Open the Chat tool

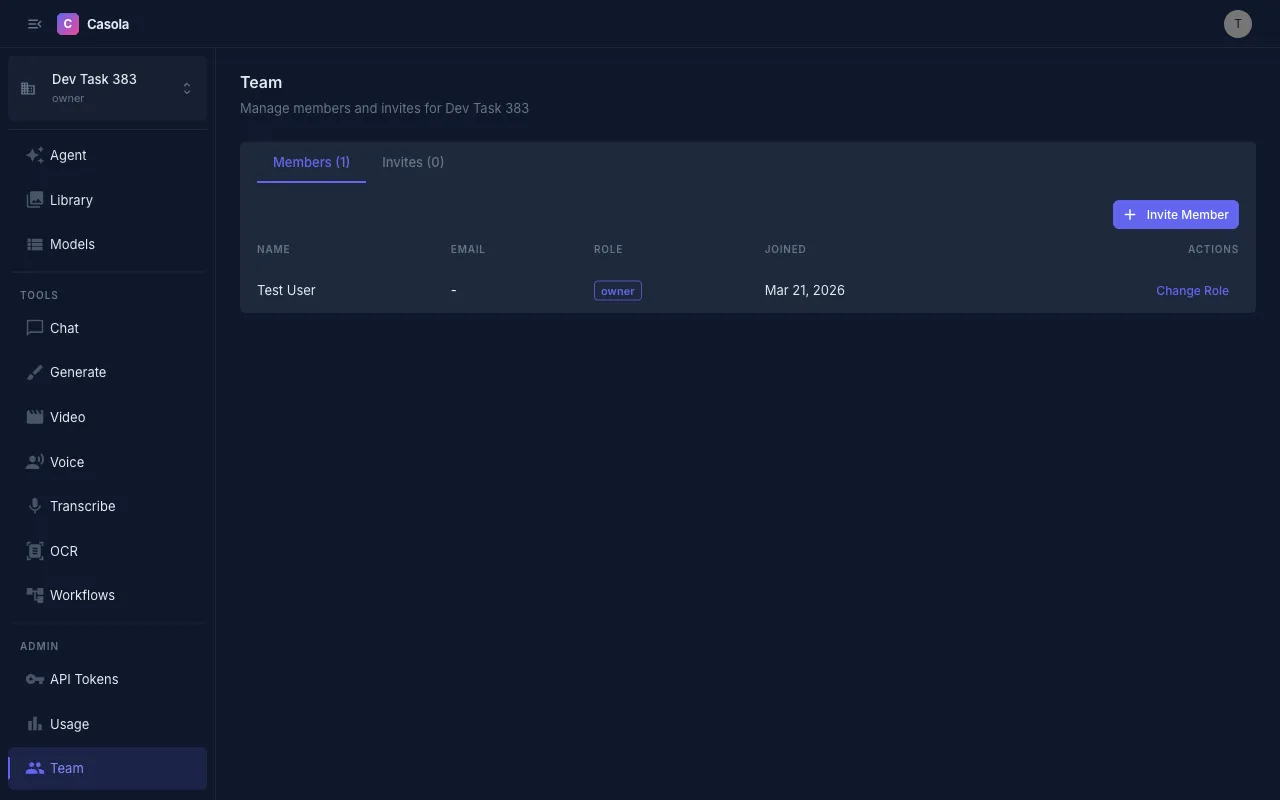(64, 328)
